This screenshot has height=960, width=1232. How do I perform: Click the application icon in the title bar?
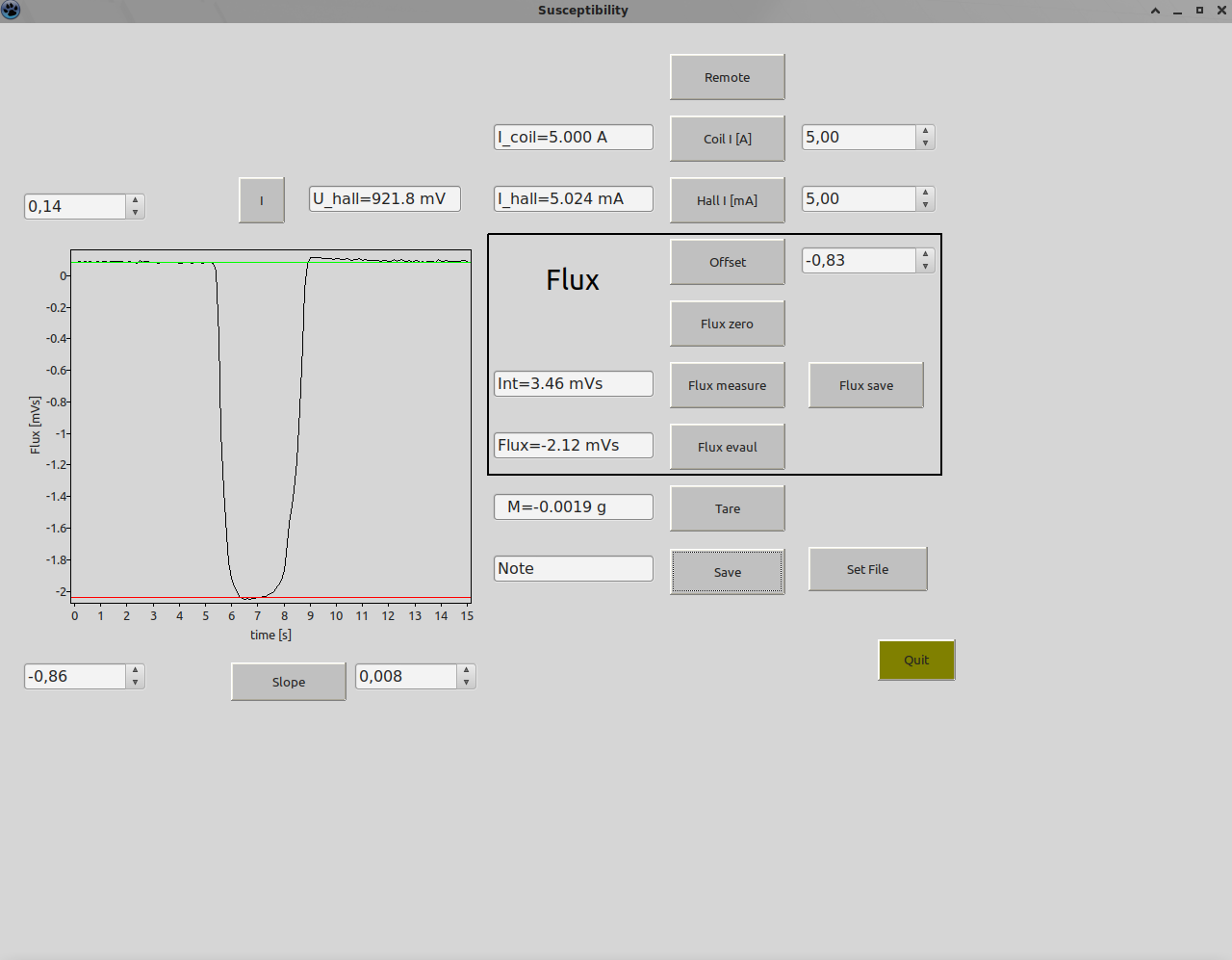(x=11, y=11)
